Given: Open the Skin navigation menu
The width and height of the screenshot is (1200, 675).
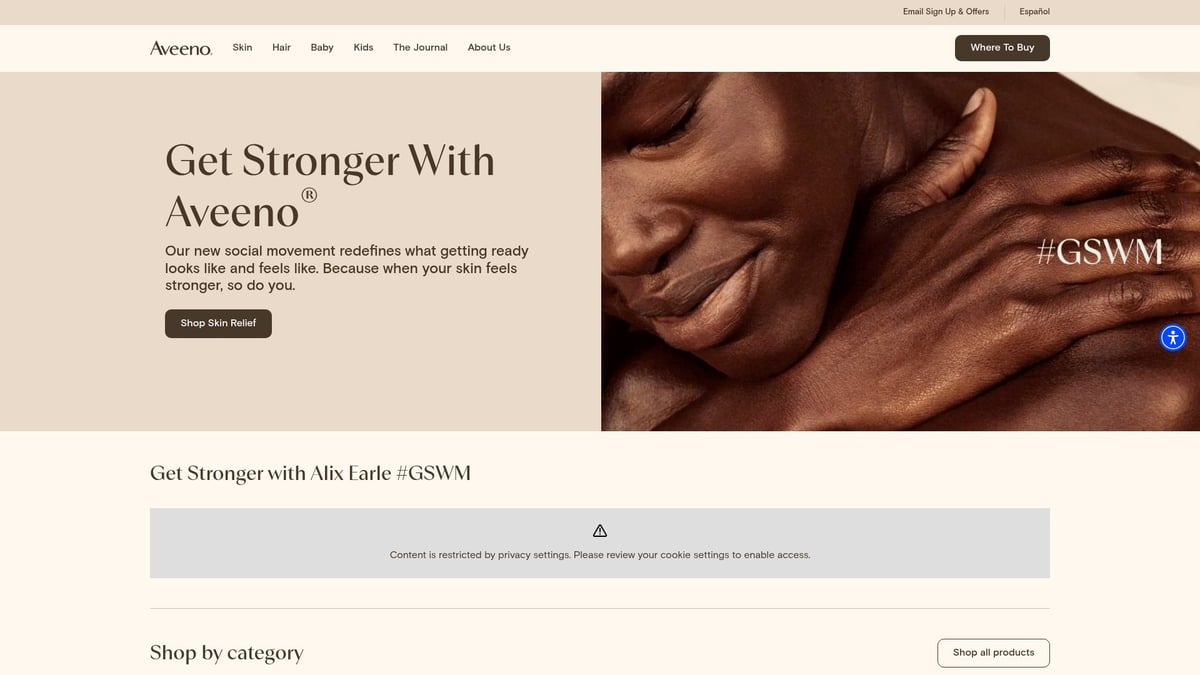Looking at the screenshot, I should coord(242,47).
